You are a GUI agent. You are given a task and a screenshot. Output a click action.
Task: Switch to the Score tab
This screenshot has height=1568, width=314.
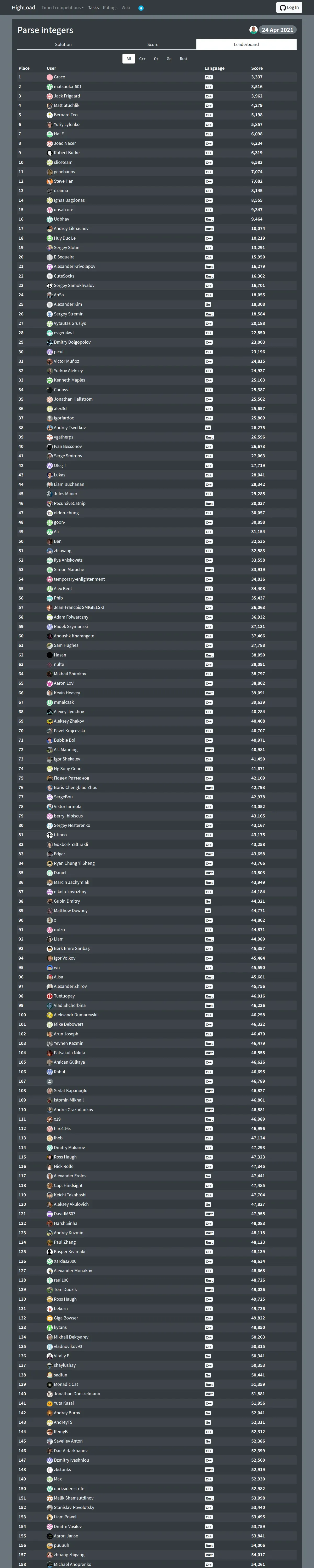click(153, 44)
